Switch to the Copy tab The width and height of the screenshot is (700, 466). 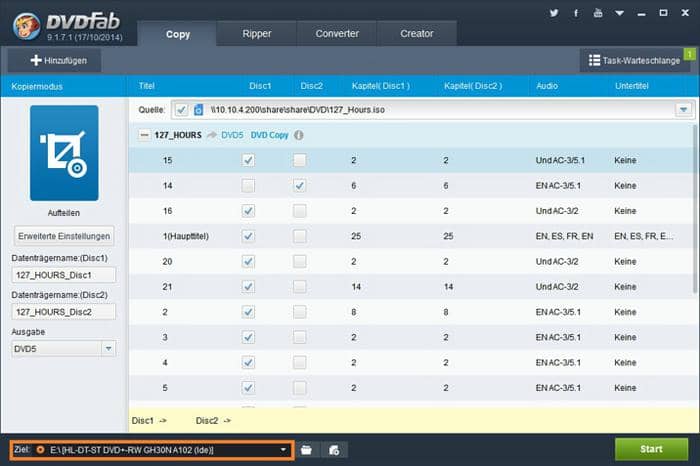click(x=178, y=33)
